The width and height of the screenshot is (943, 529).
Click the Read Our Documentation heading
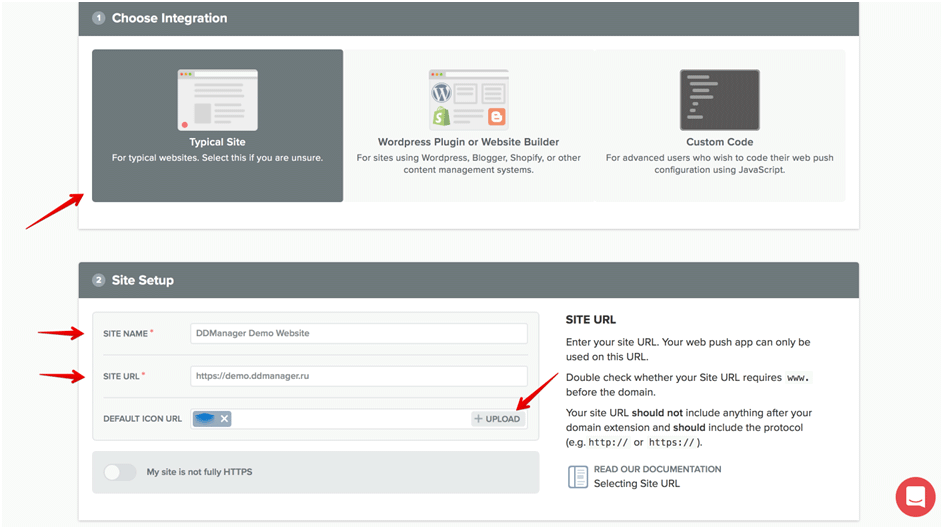pyautogui.click(x=657, y=469)
